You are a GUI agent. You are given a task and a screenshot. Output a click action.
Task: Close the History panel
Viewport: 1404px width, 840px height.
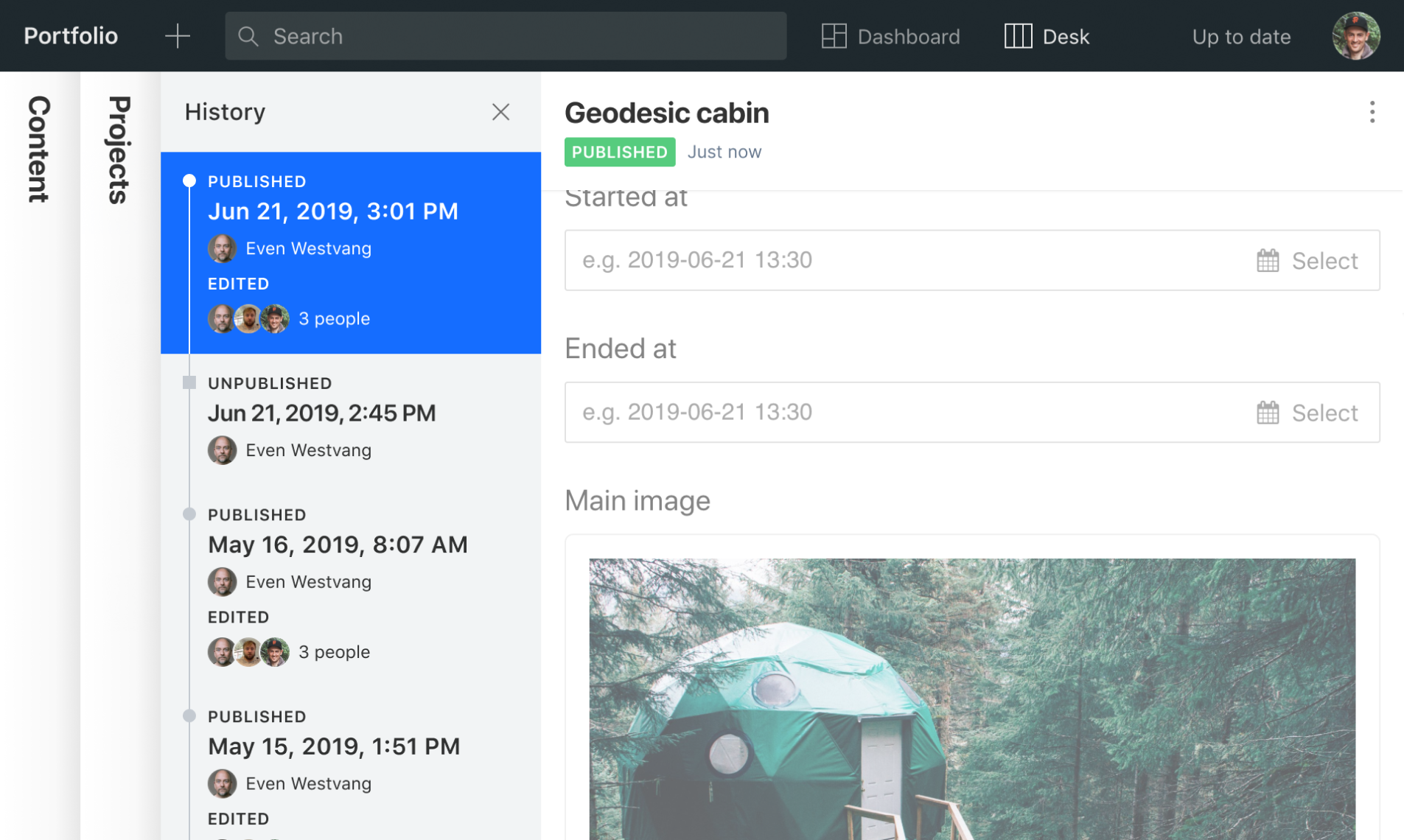pos(500,112)
